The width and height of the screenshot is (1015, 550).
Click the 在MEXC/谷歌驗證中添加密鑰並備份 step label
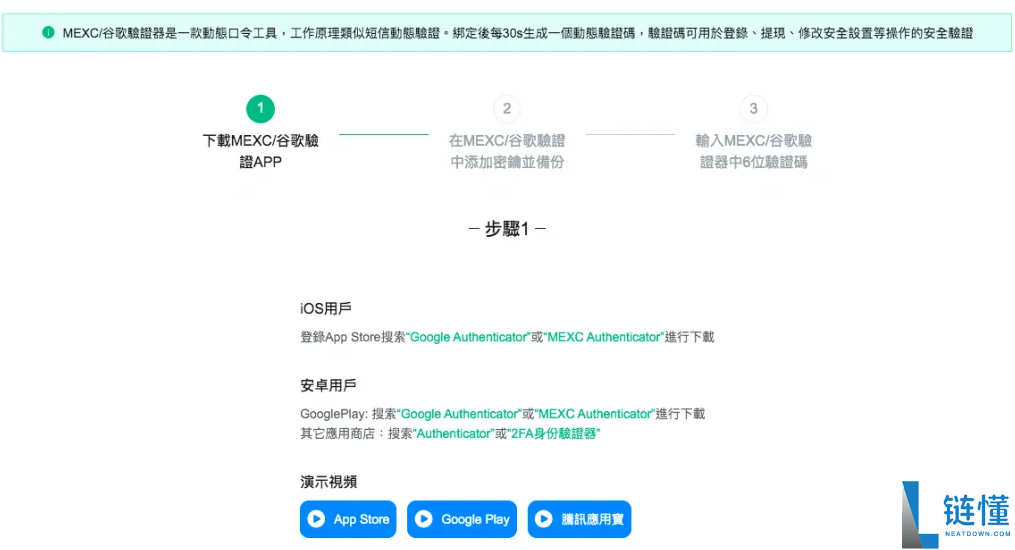click(507, 151)
